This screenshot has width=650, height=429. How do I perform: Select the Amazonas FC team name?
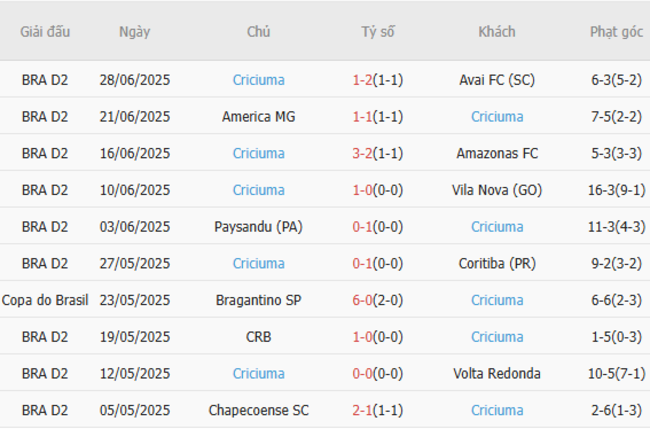tap(497, 154)
